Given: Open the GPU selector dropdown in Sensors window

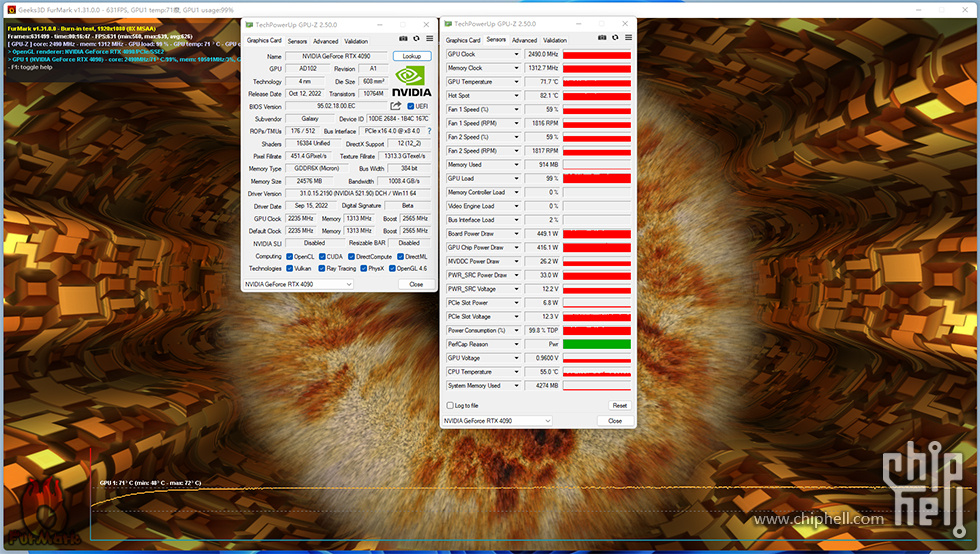Looking at the screenshot, I should (497, 421).
